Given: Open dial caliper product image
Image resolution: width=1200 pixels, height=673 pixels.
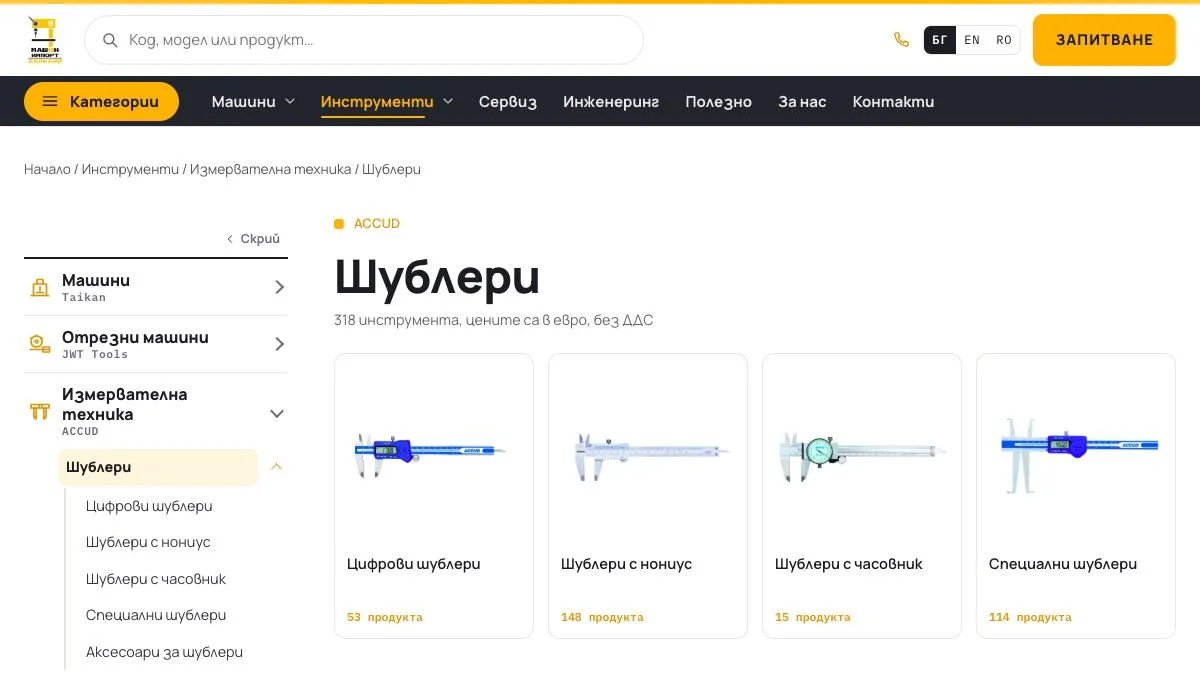Looking at the screenshot, I should (862, 455).
